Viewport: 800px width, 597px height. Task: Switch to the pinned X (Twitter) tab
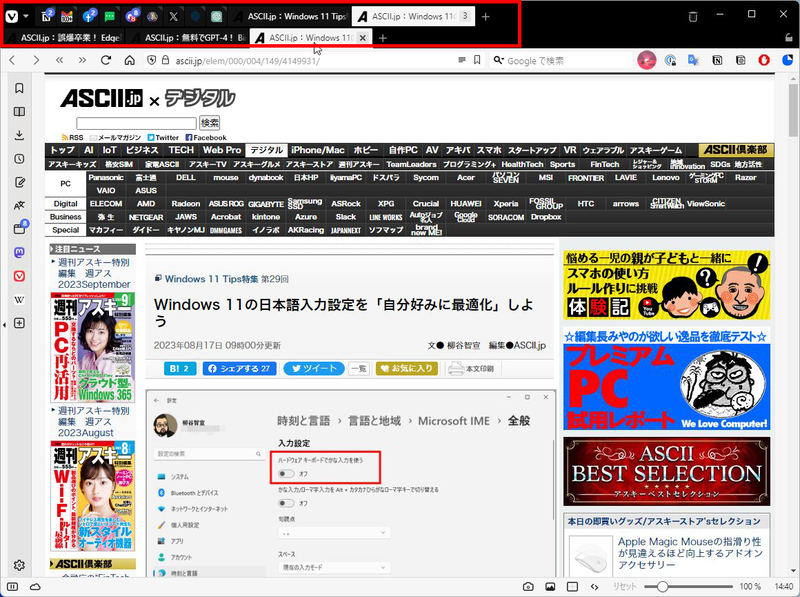point(173,16)
